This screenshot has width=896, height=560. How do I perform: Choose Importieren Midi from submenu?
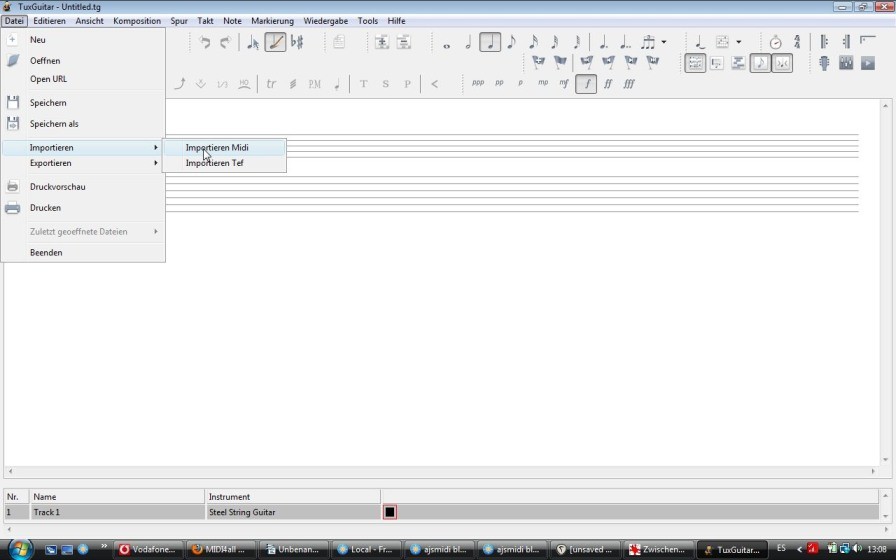224,147
